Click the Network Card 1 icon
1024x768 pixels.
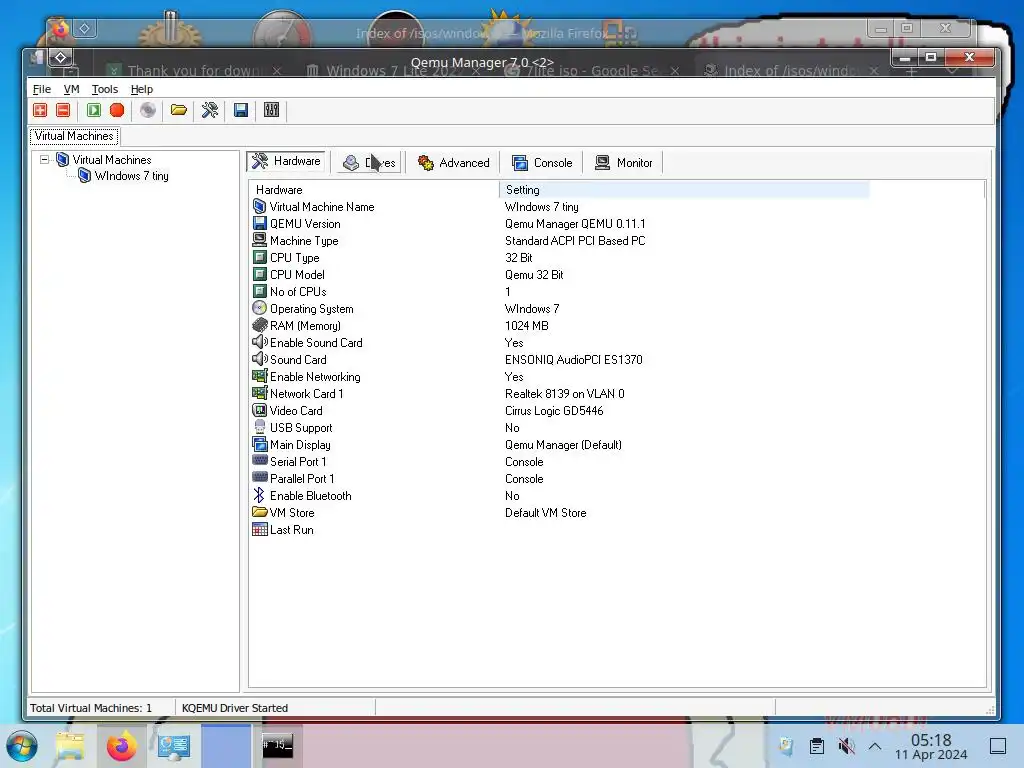[259, 393]
